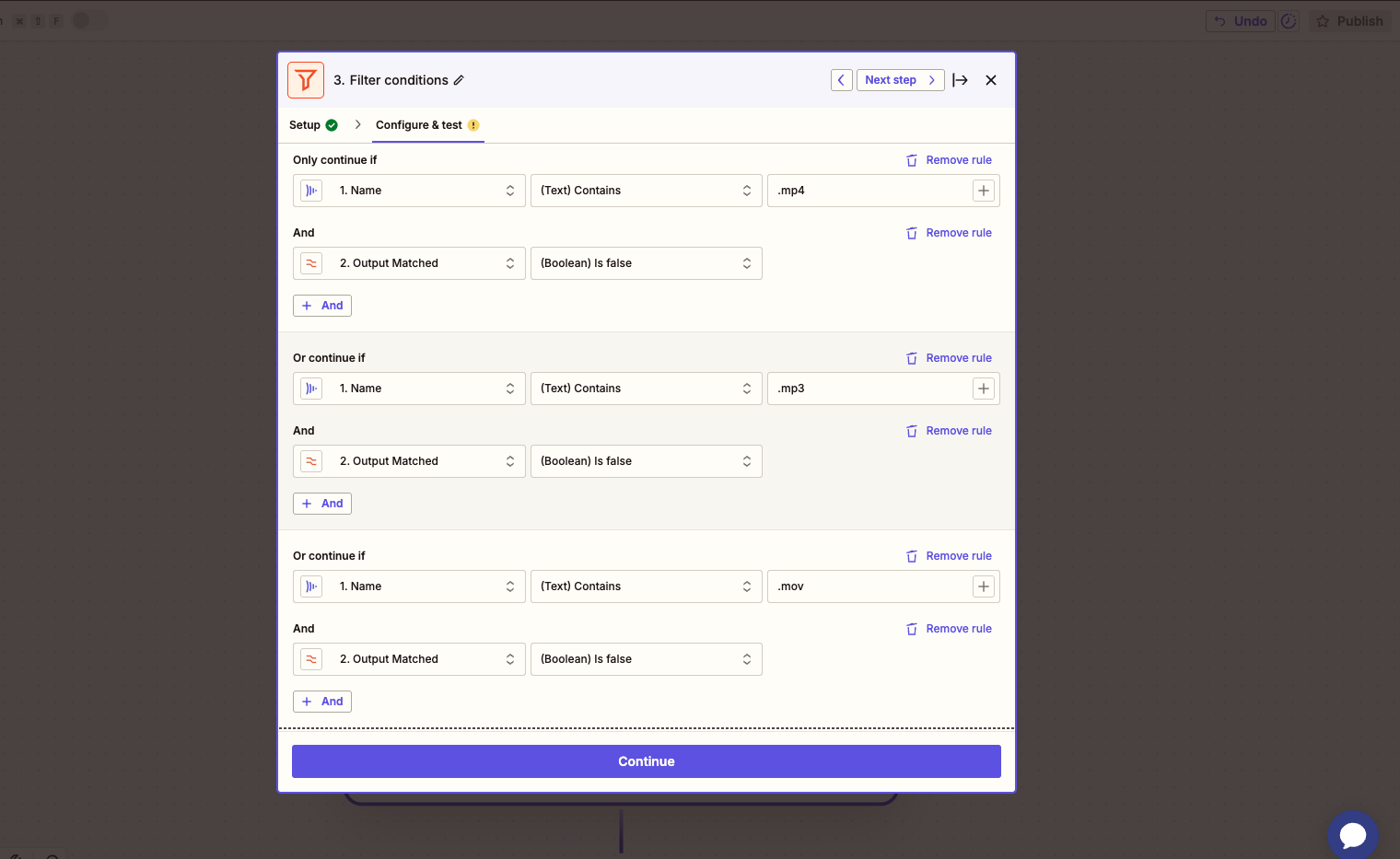Screen dimensions: 1400x859
Task: Click trash icon beside .mp4 Remove rule
Action: [912, 160]
